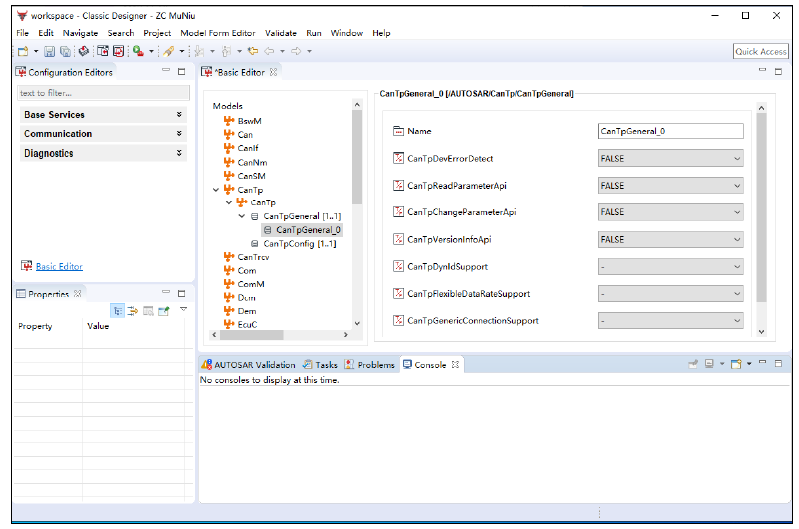Viewport: 799px width, 529px height.
Task: Maximize the Basic Editor pane
Action: point(778,71)
